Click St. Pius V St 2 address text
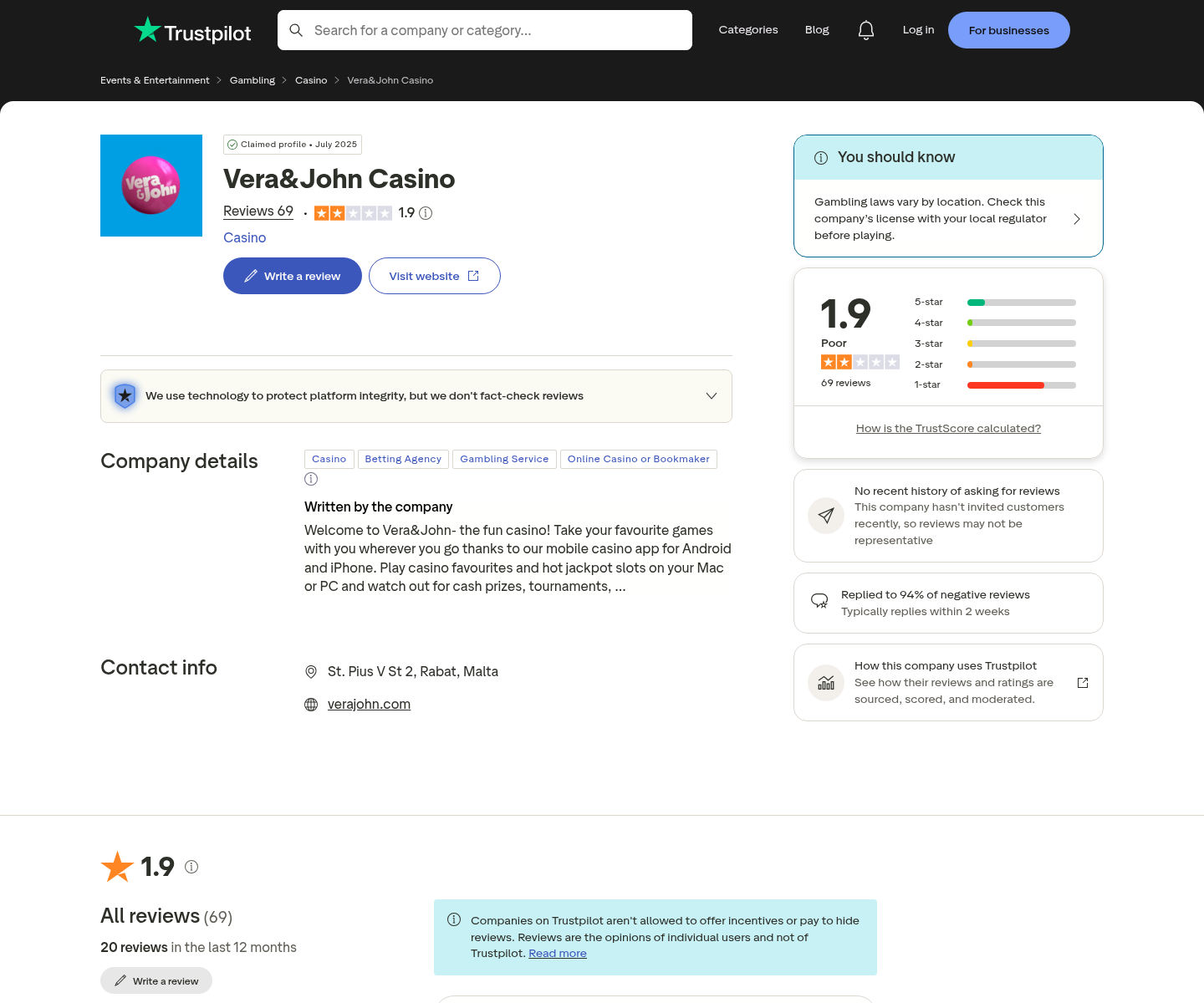This screenshot has height=1003, width=1204. pyautogui.click(x=413, y=672)
